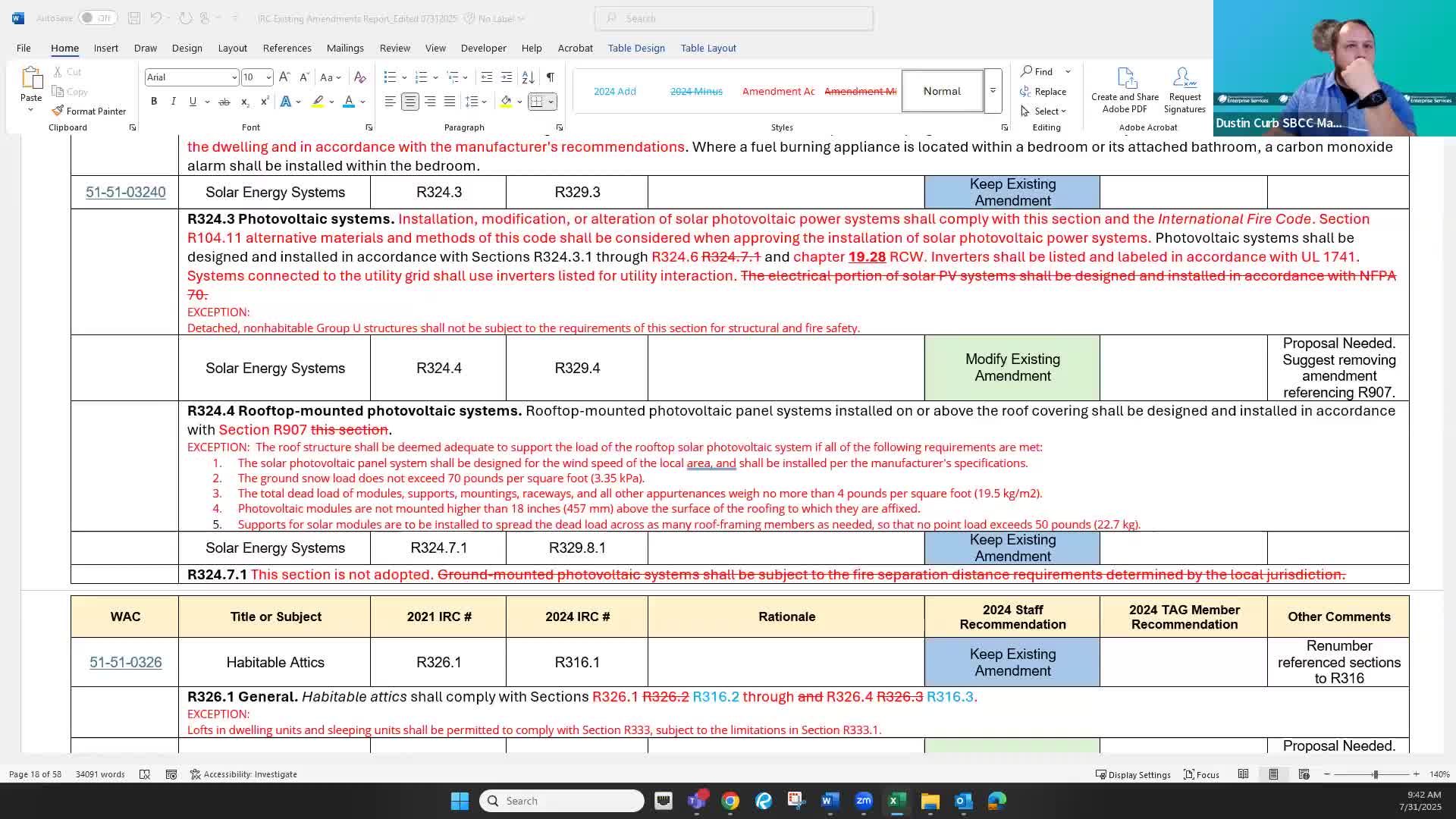
Task: Toggle the AutoSave switch
Action: [96, 18]
